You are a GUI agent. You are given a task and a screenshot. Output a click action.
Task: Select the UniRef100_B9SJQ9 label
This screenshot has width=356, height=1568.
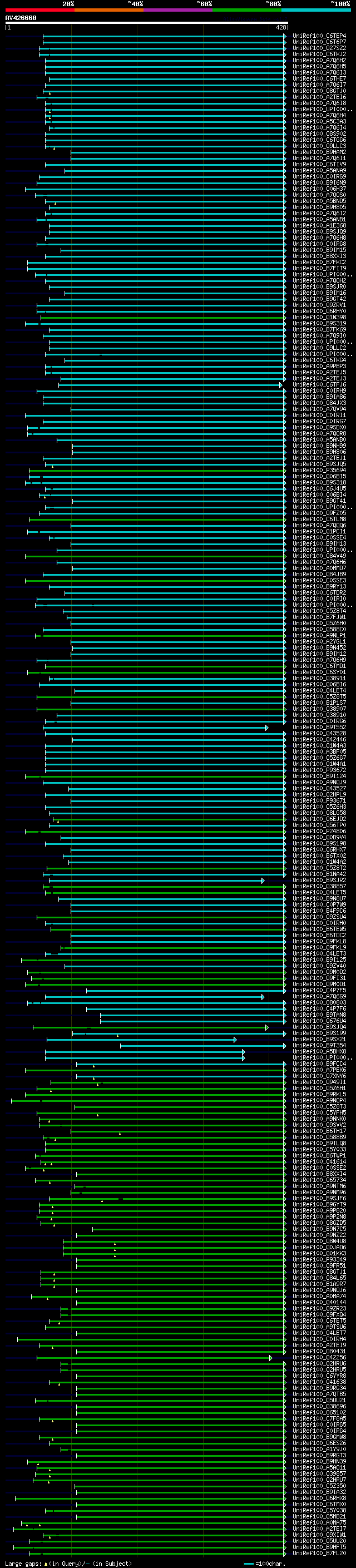point(319,232)
